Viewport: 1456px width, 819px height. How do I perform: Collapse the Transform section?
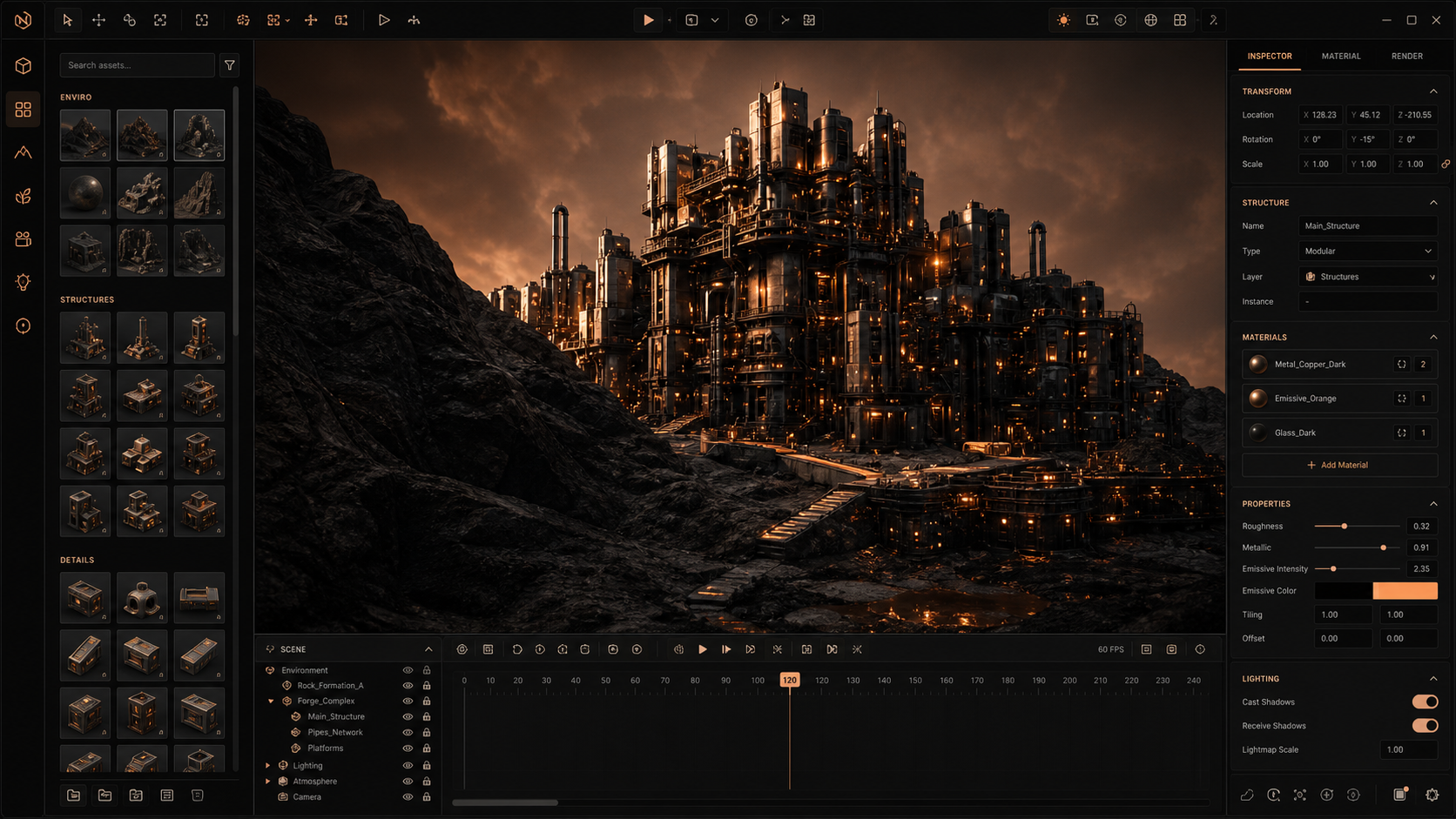[1433, 91]
